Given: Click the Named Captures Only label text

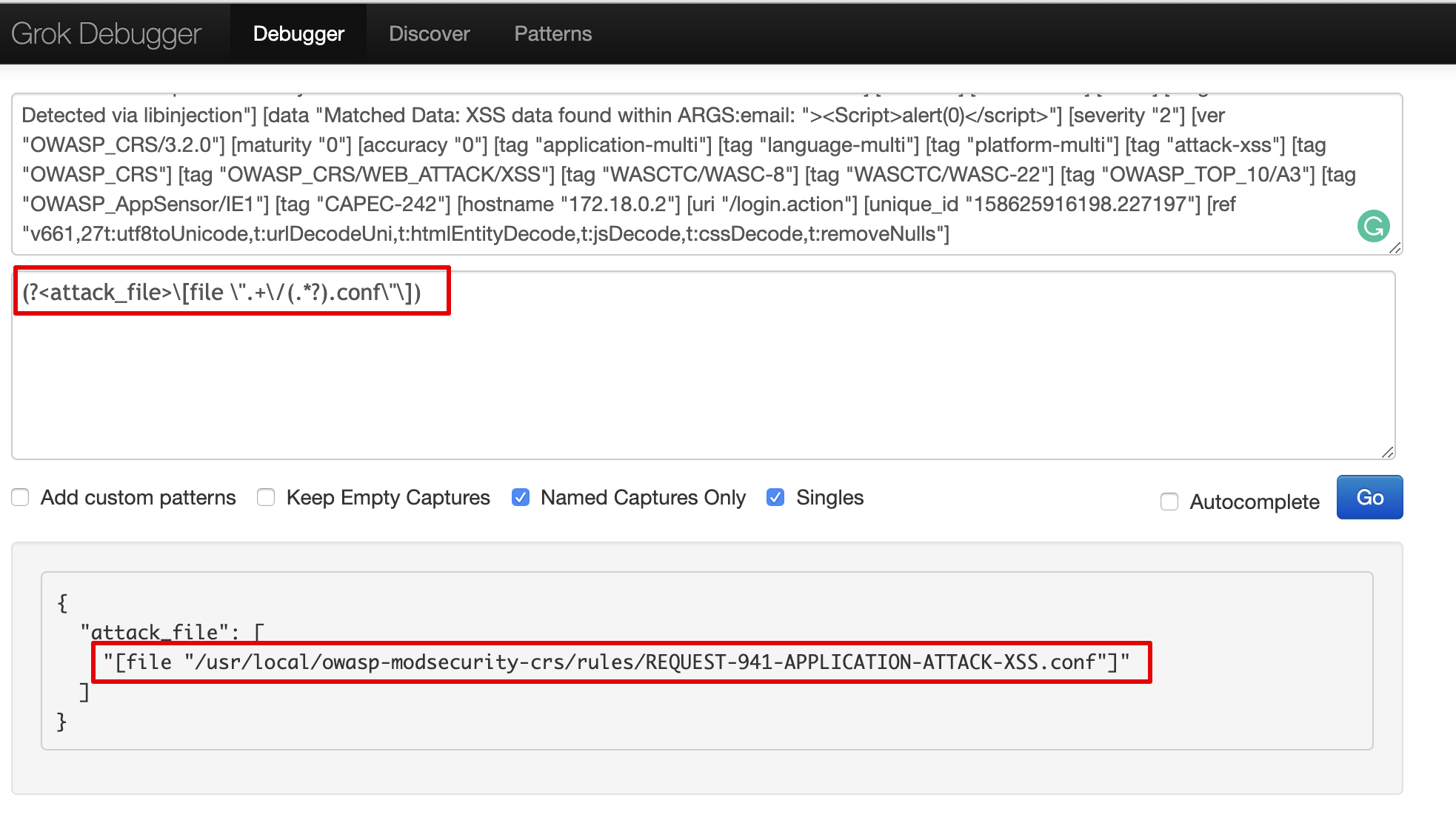Looking at the screenshot, I should (x=643, y=497).
